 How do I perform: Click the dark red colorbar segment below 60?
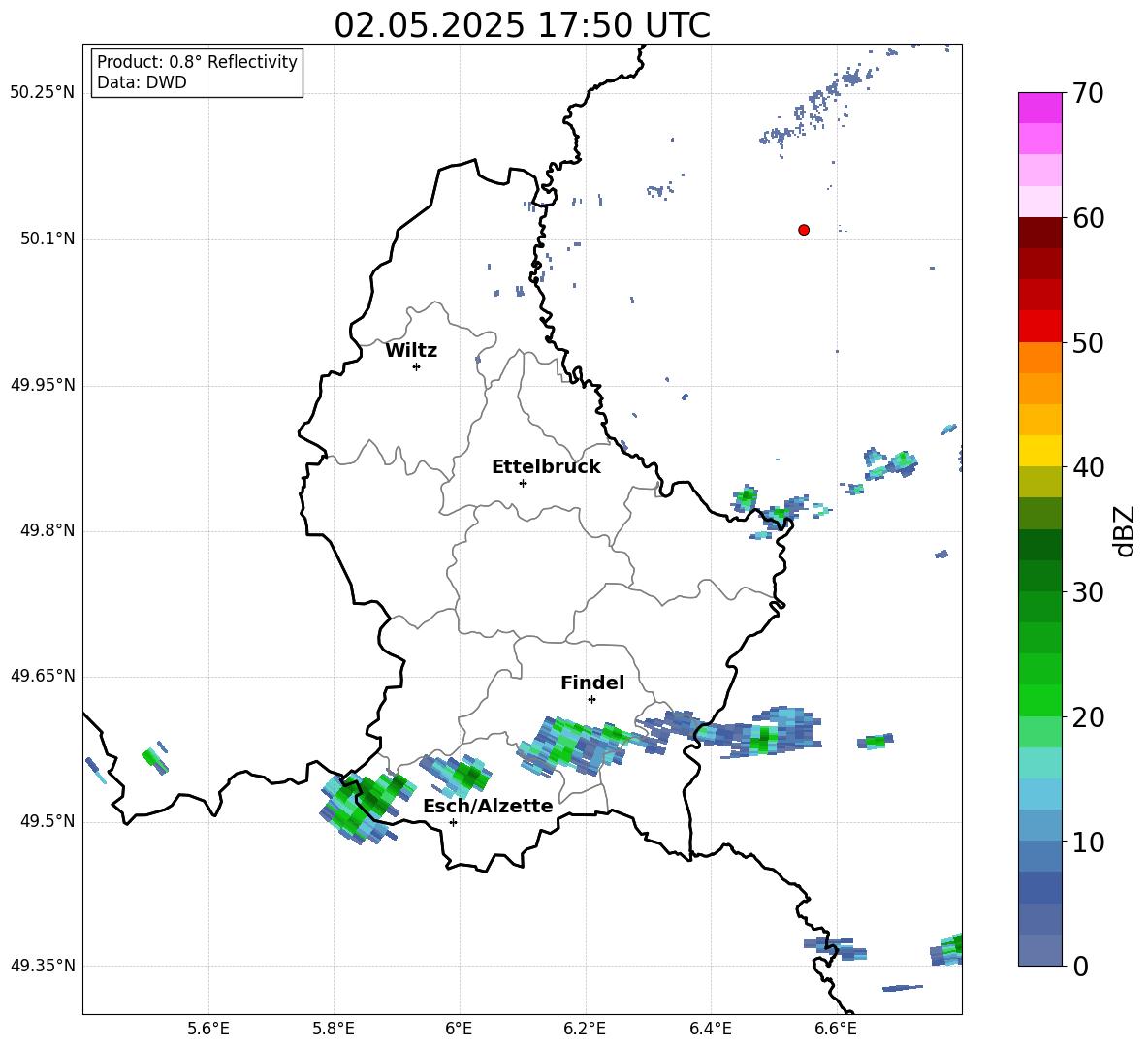(1039, 233)
